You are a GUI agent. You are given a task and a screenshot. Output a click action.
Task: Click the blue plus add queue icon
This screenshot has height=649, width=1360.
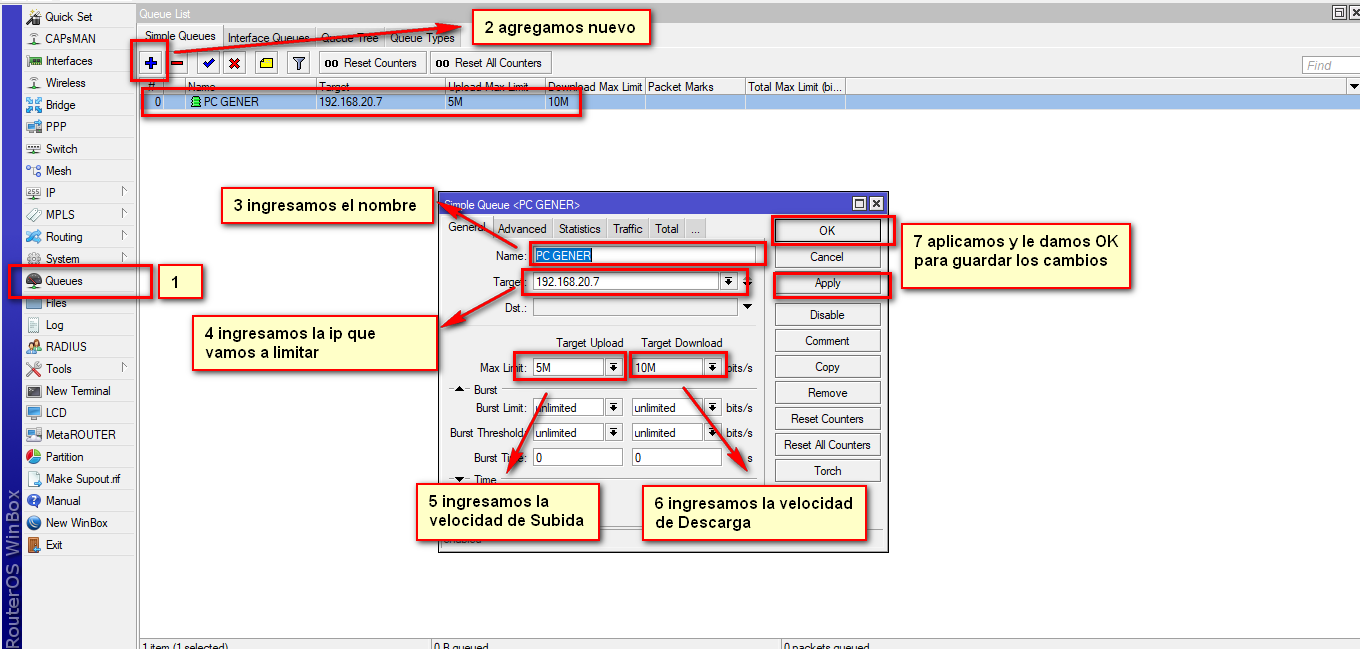(x=151, y=63)
